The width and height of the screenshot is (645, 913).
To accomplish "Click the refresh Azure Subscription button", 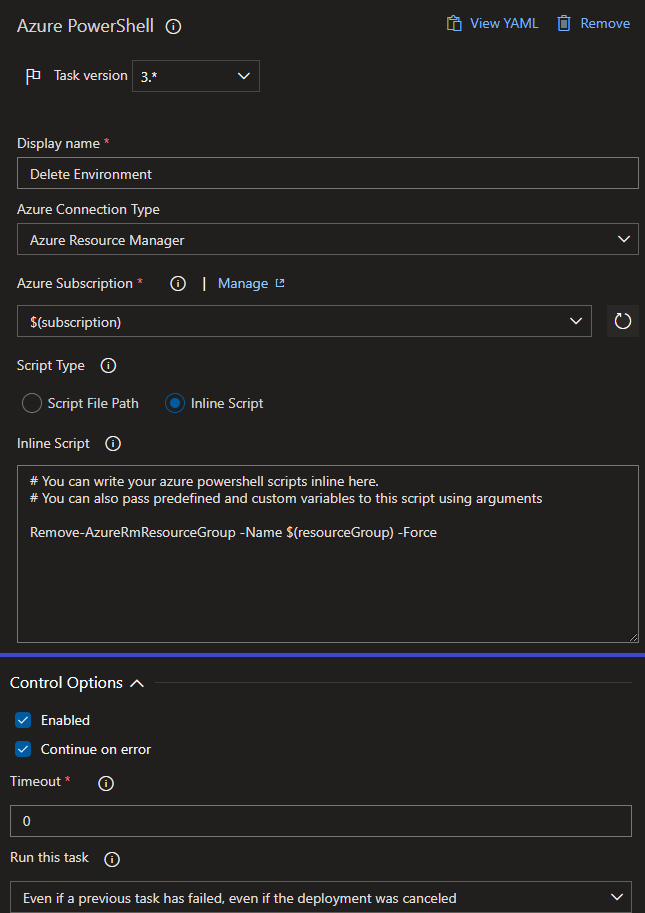I will coord(623,321).
